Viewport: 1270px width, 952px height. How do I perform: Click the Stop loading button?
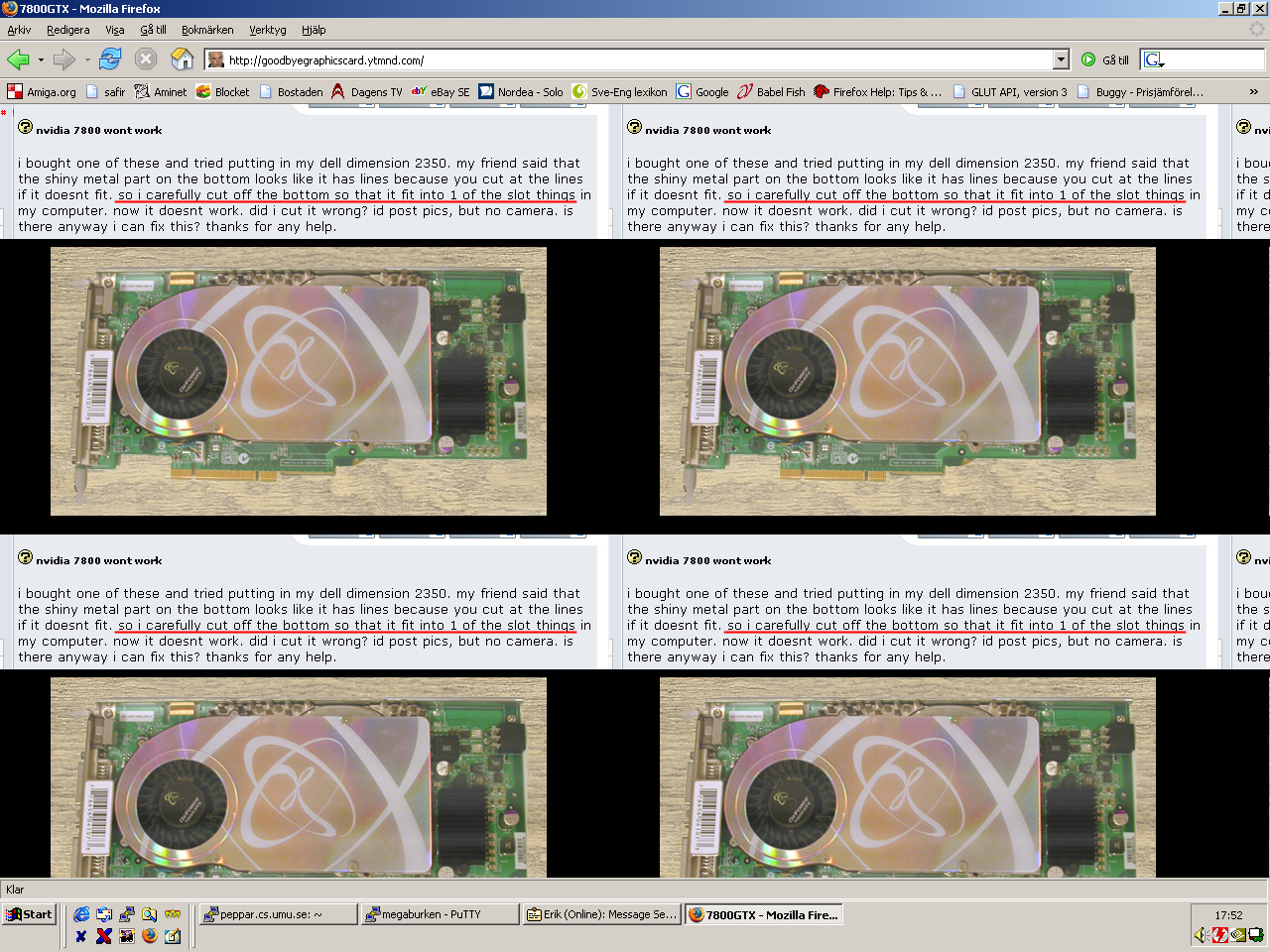pos(146,59)
